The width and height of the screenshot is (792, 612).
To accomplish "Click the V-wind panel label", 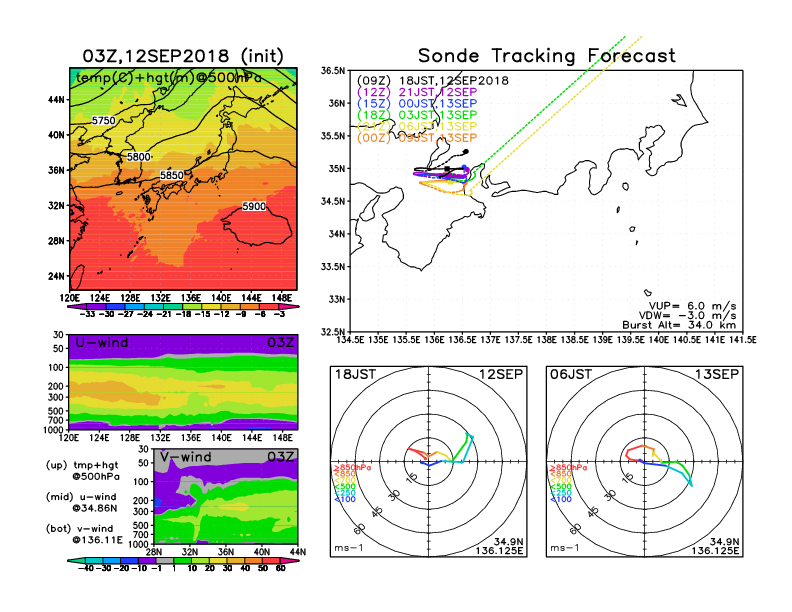I will tap(187, 457).
